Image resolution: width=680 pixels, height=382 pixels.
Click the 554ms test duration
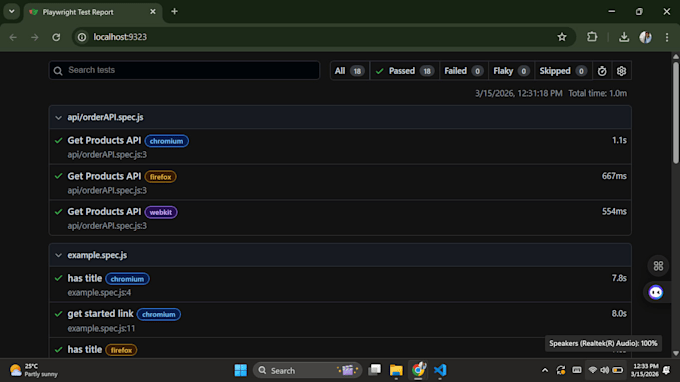click(614, 212)
